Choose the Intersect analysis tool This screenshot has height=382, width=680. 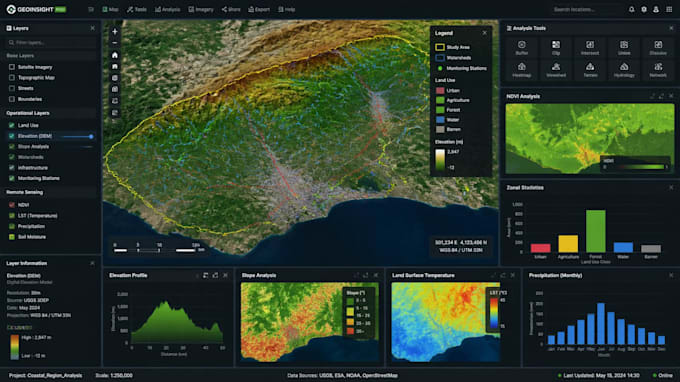tap(590, 48)
